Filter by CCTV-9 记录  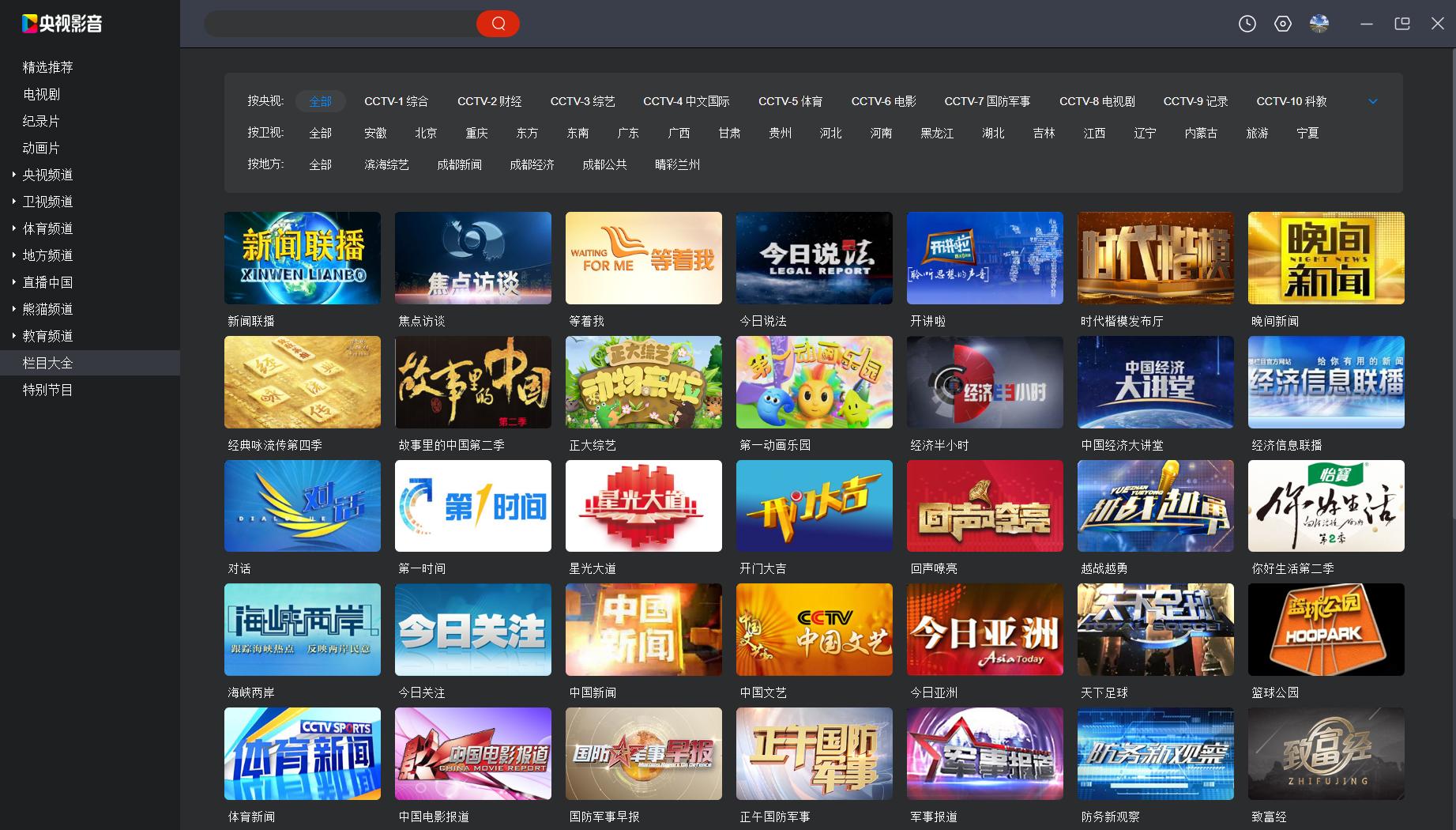point(1195,101)
